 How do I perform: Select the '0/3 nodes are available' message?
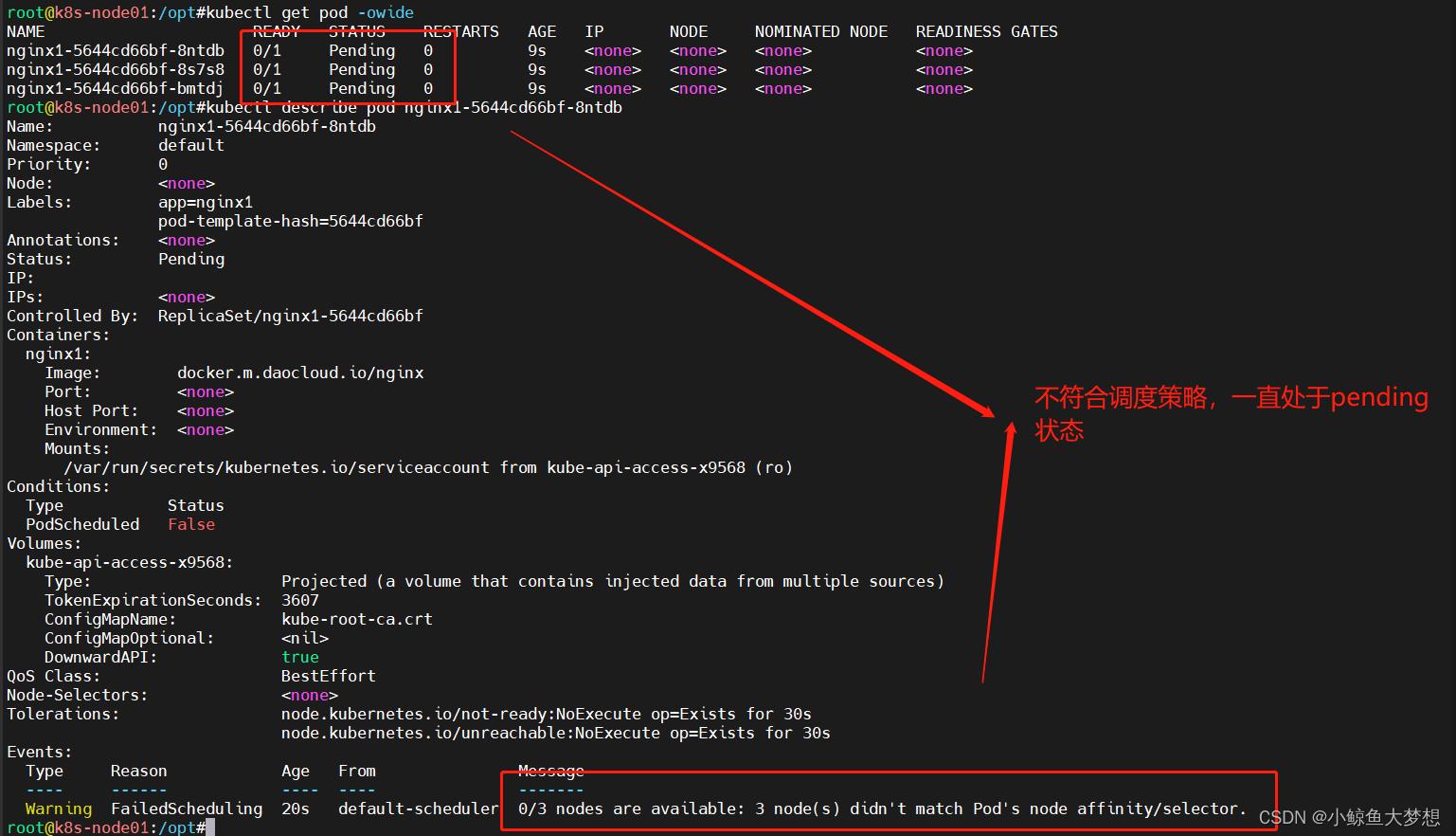click(x=883, y=809)
